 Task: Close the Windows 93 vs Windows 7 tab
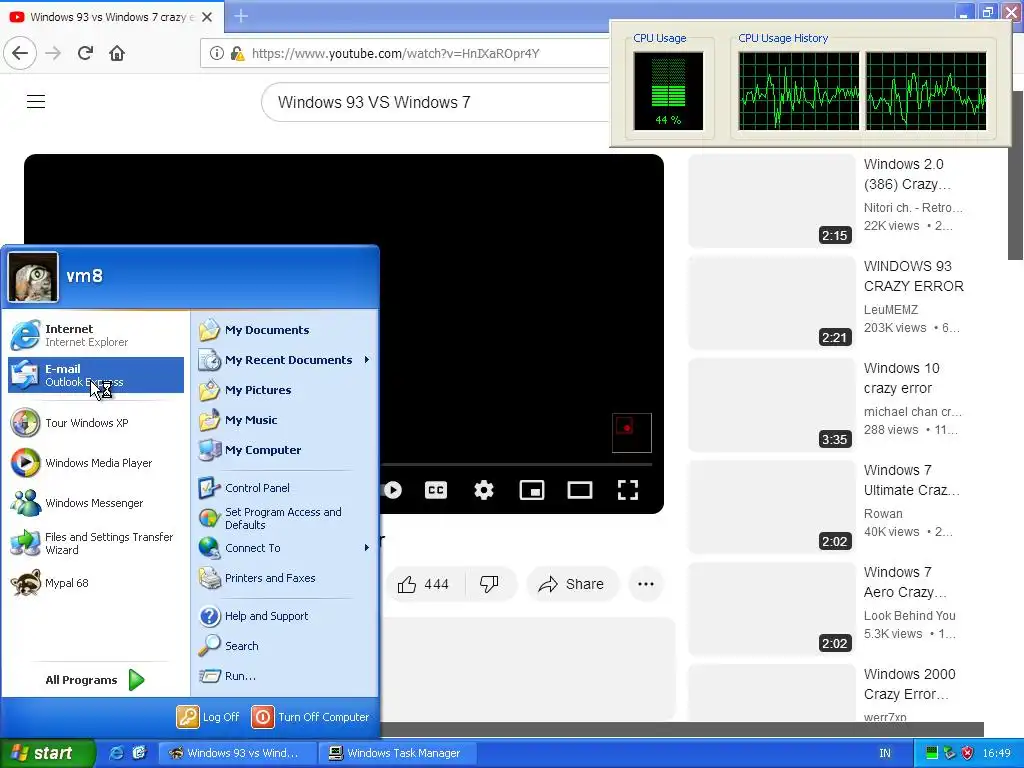coord(207,17)
